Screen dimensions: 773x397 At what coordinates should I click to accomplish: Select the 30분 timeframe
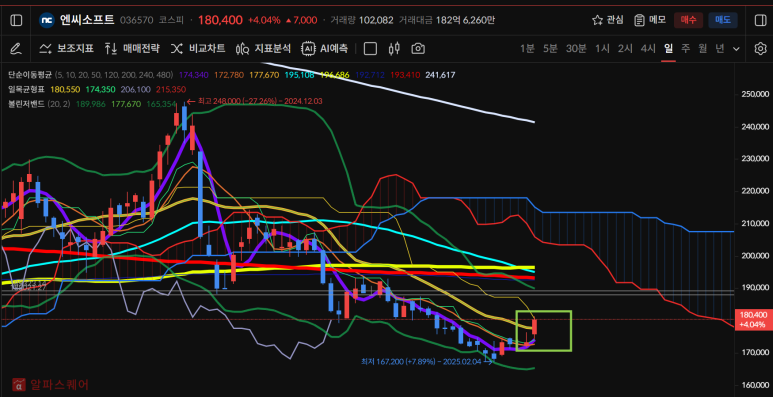click(x=576, y=48)
